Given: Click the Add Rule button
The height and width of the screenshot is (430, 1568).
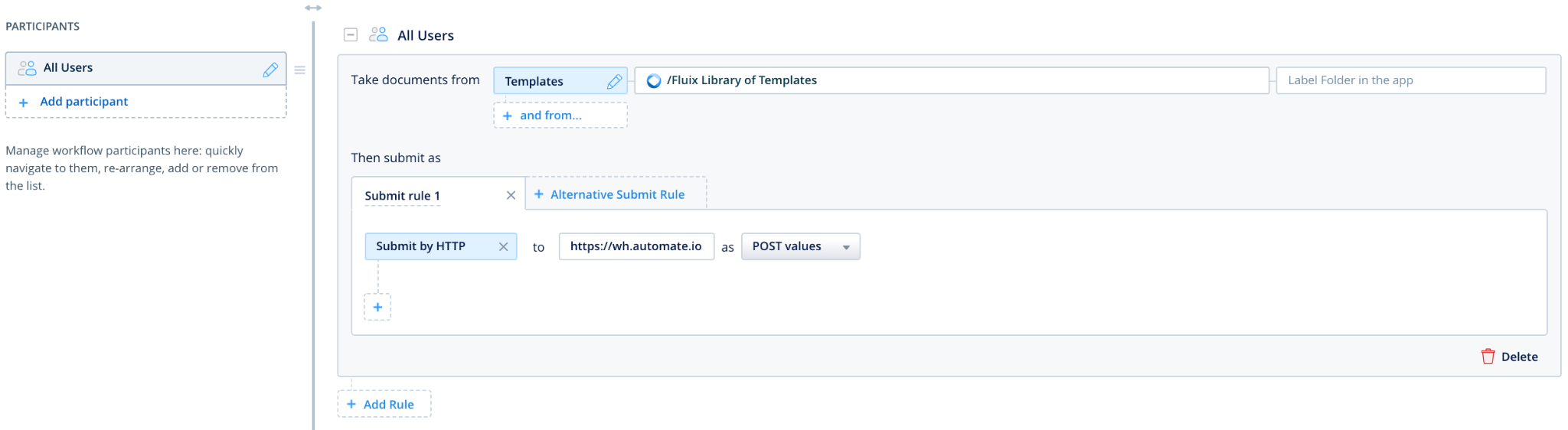Looking at the screenshot, I should coord(384,404).
